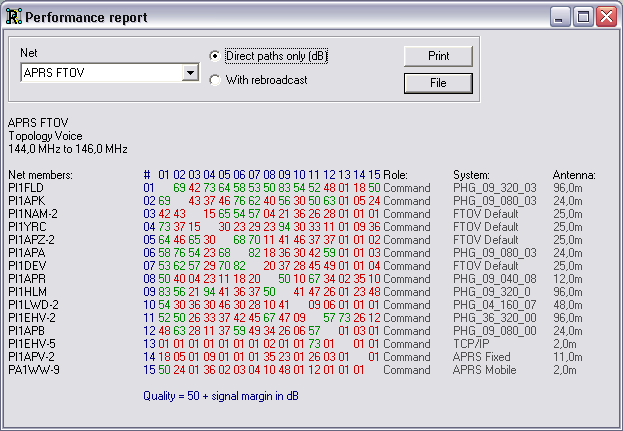Click the PA1WW-9 row Command role
Viewport: 623px width, 431px height.
[x=406, y=370]
